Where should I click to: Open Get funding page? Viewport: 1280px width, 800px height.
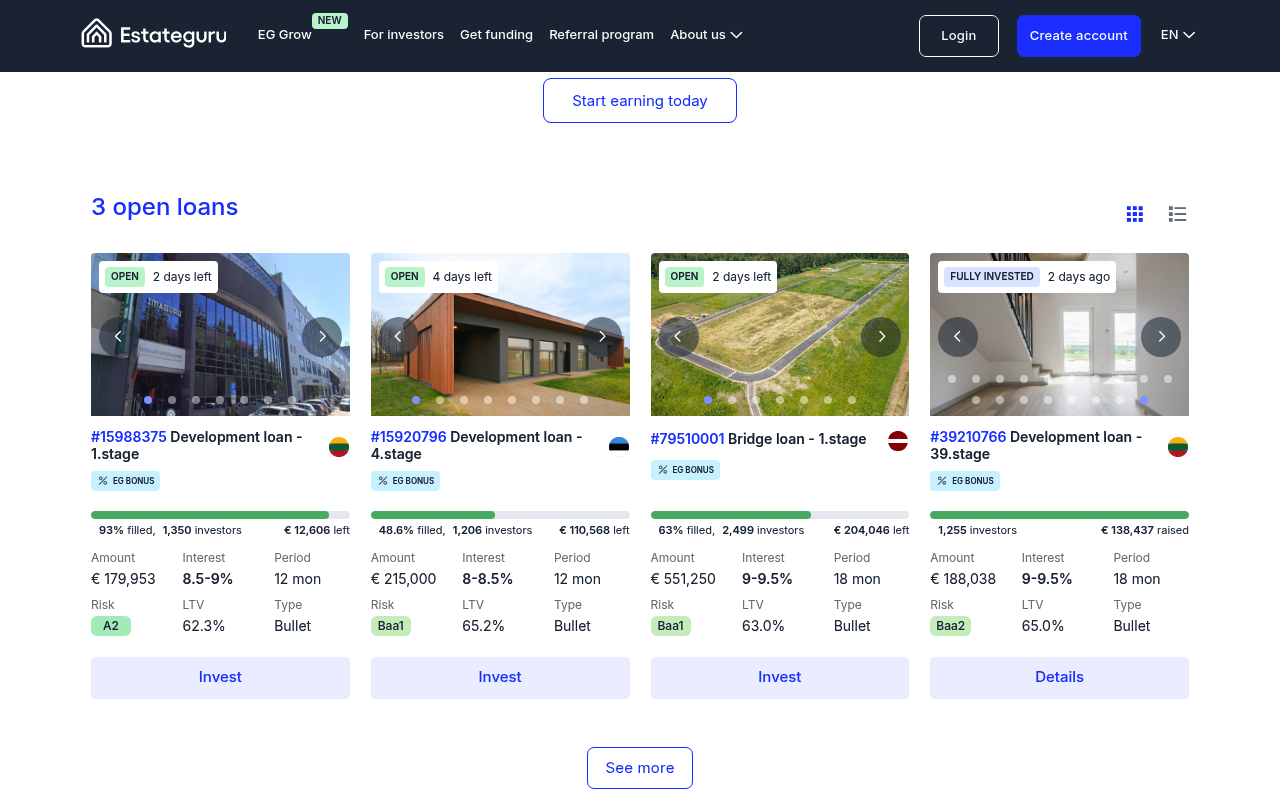pyautogui.click(x=496, y=35)
